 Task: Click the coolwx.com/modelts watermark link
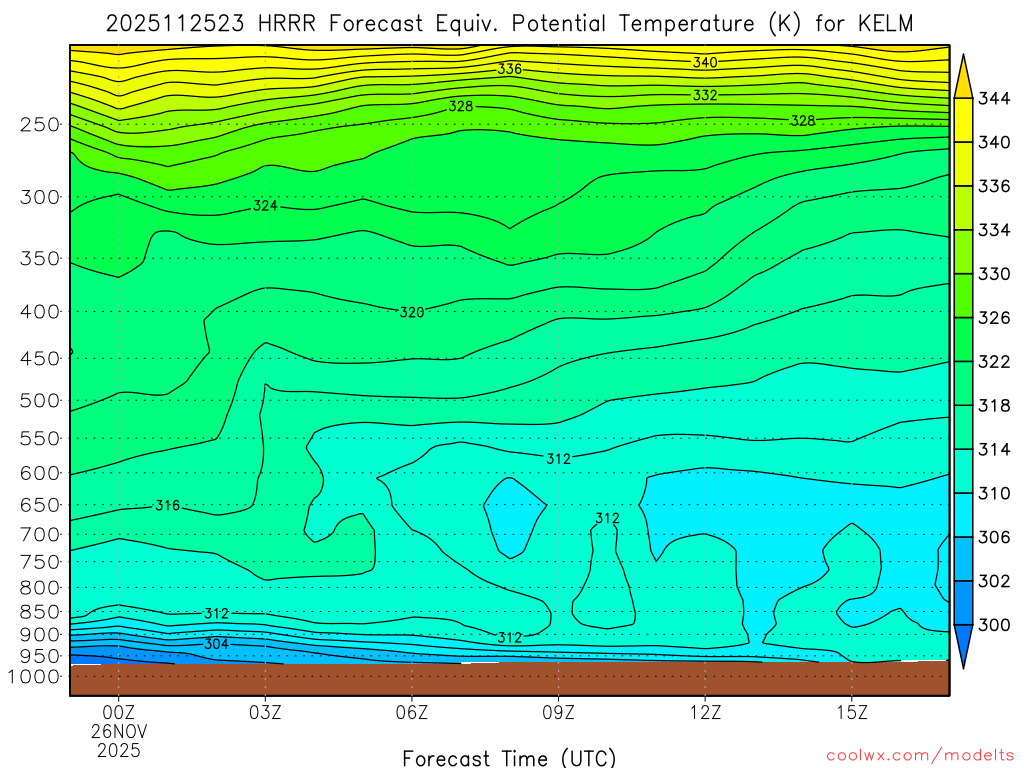click(x=920, y=756)
